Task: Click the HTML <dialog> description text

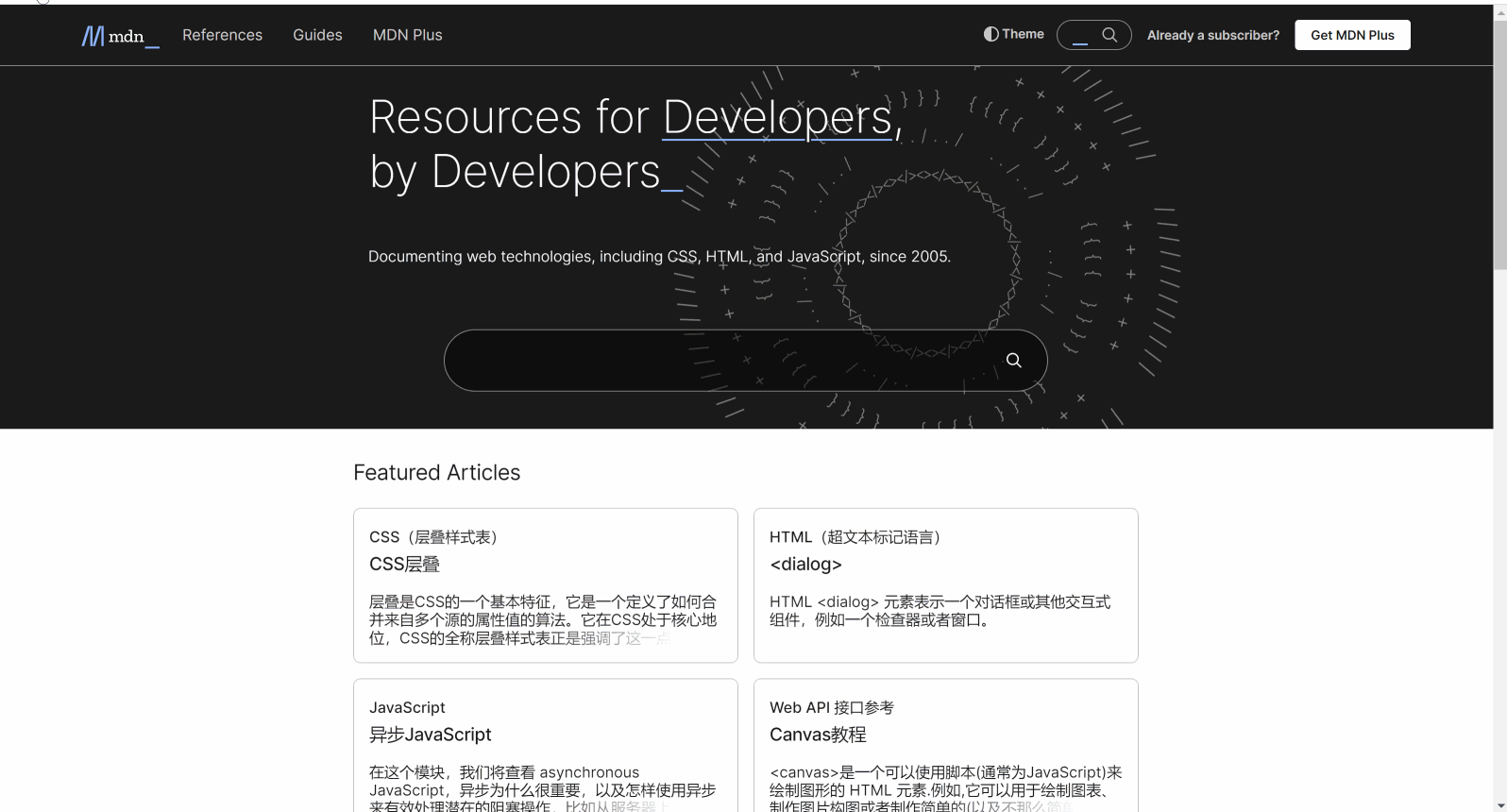Action: point(940,611)
